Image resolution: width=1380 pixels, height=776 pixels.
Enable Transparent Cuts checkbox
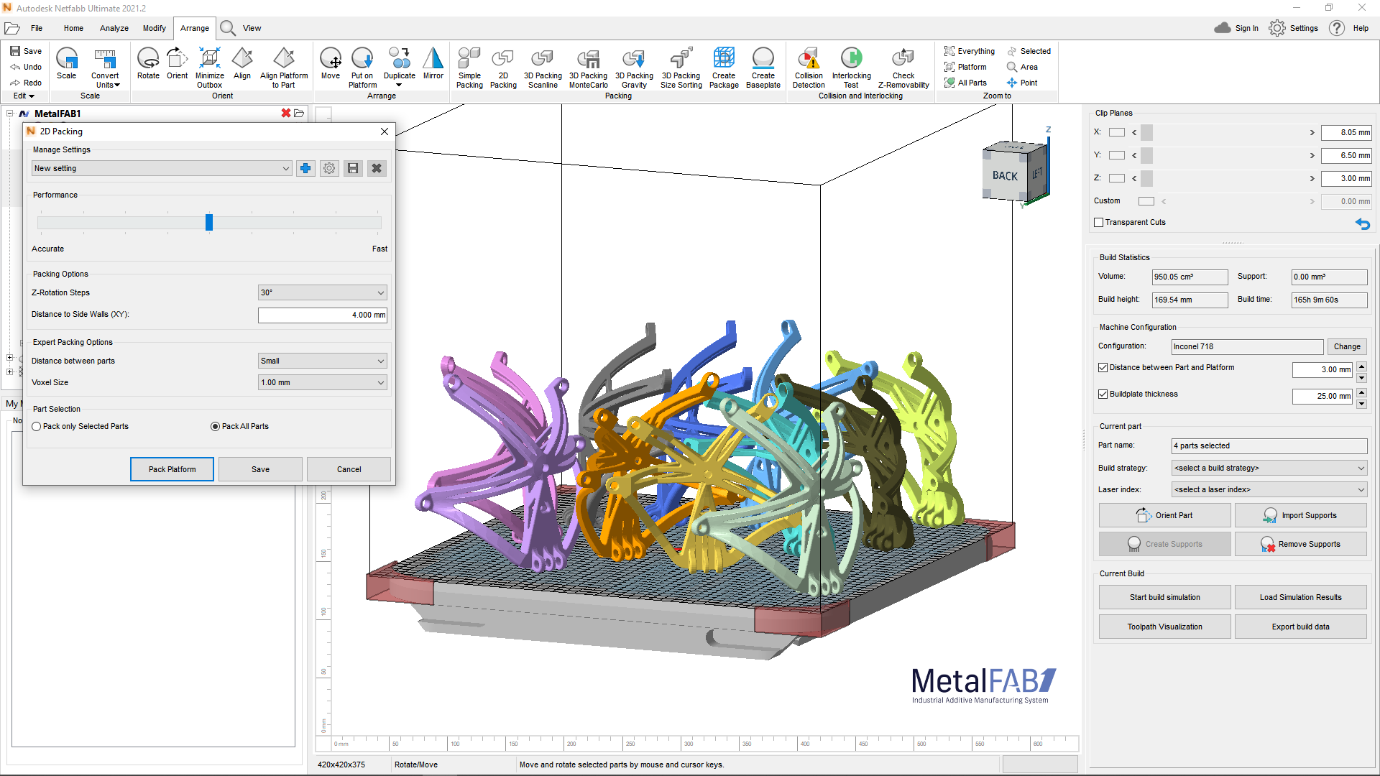(x=1099, y=222)
